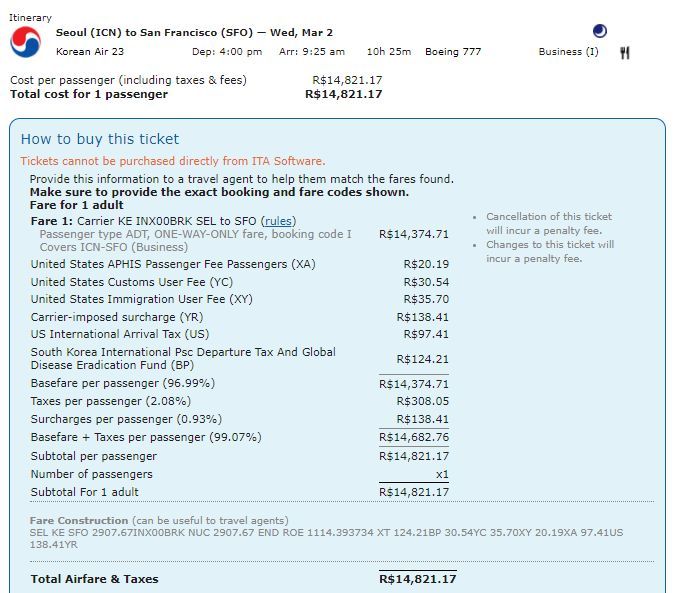Click the R$14,682.76 amount
The width and height of the screenshot is (675, 593).
(414, 437)
